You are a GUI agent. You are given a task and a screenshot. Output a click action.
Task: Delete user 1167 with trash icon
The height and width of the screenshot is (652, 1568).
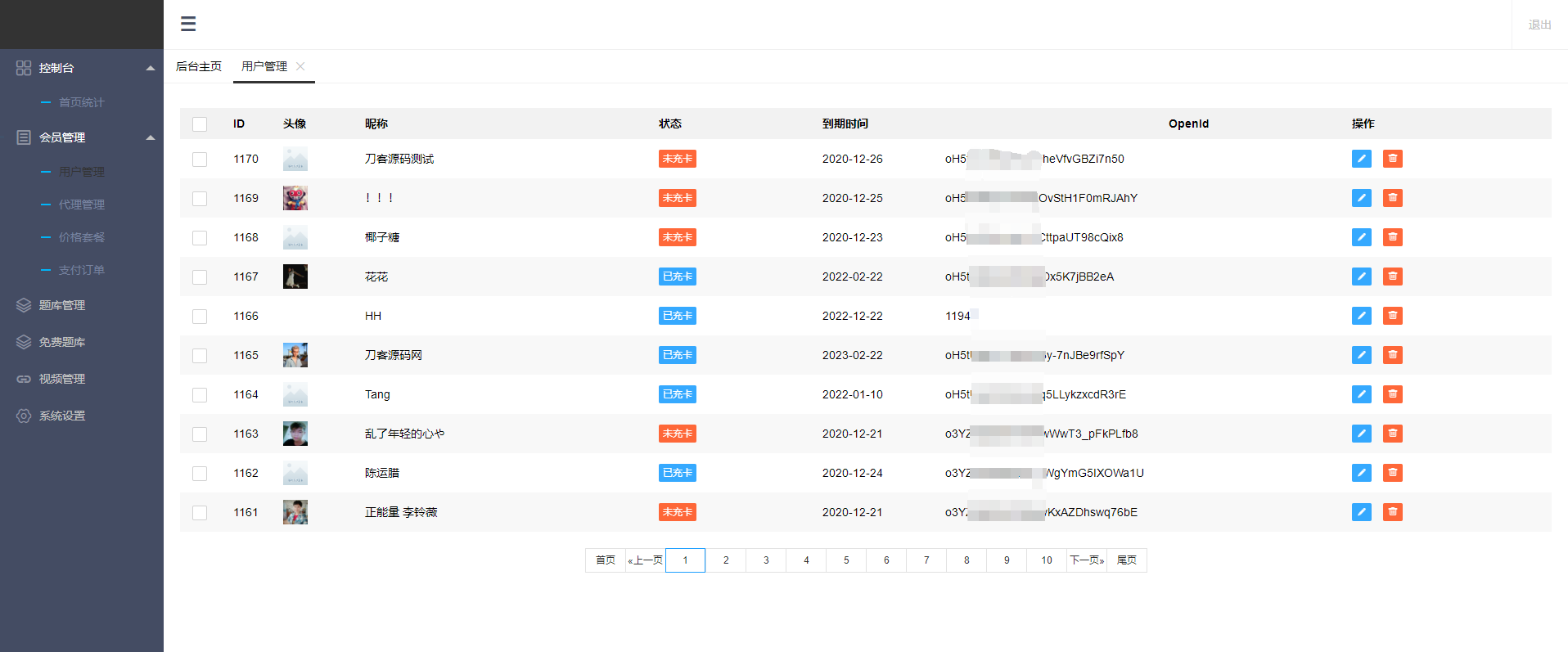(1393, 277)
